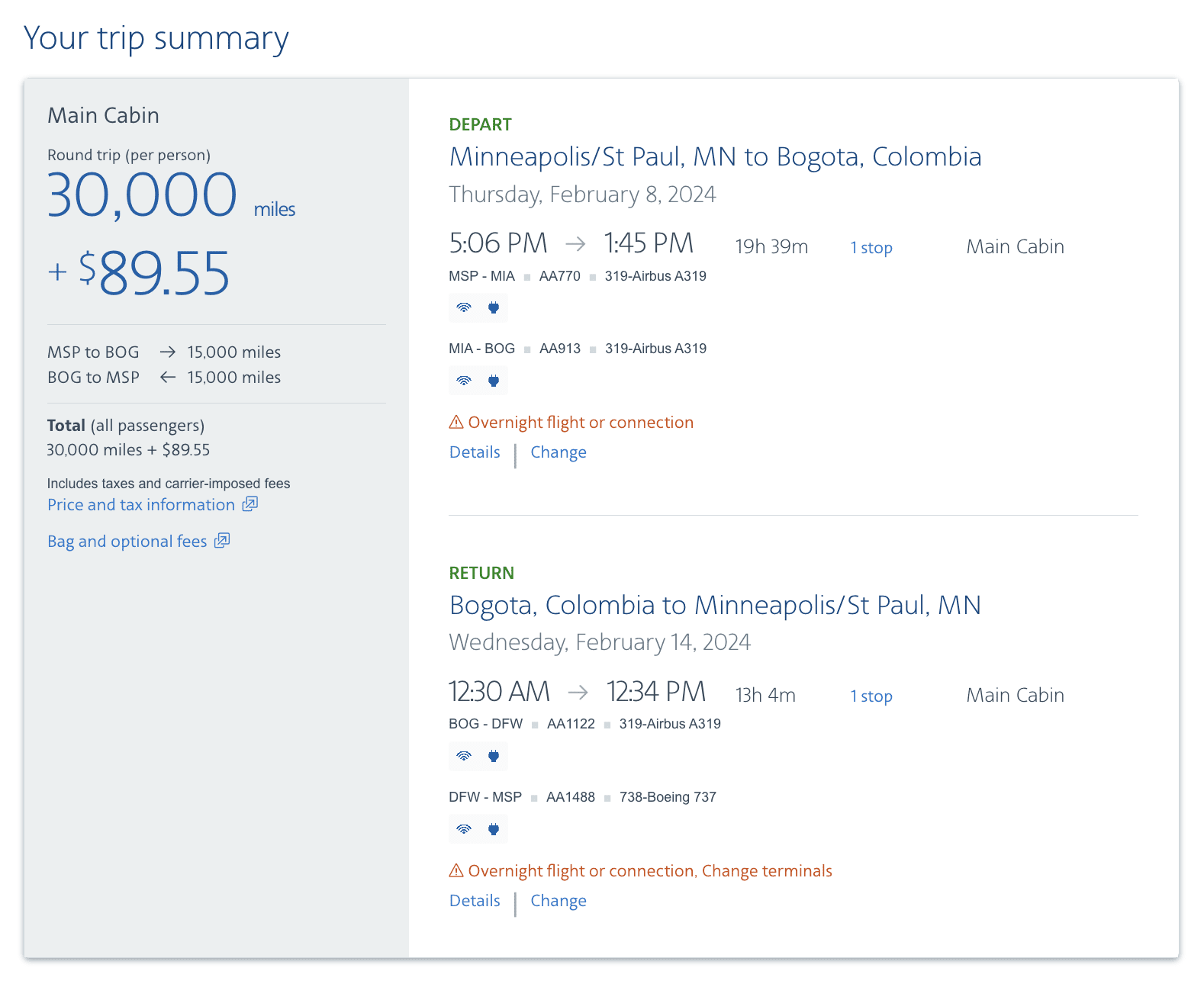This screenshot has width=1204, height=984.
Task: Click external link icon beside Bag and optional fees
Action: coord(222,541)
